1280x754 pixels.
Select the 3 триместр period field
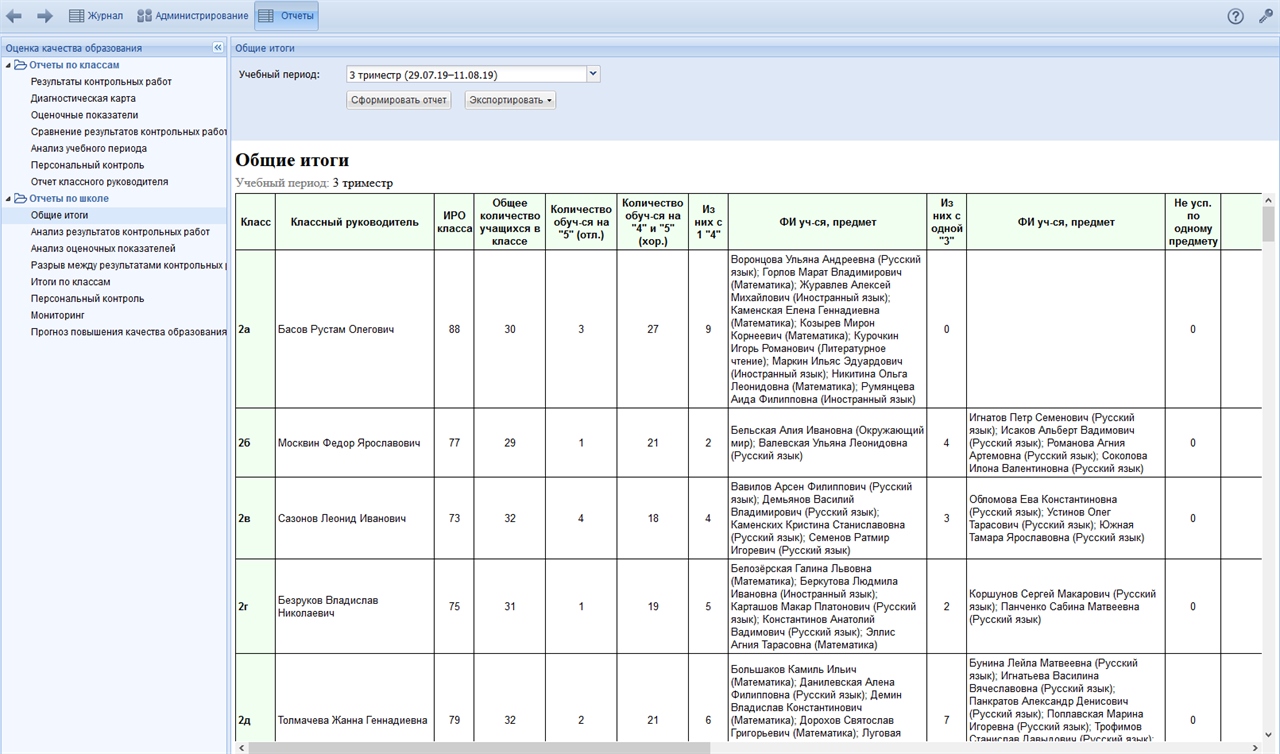tap(466, 74)
